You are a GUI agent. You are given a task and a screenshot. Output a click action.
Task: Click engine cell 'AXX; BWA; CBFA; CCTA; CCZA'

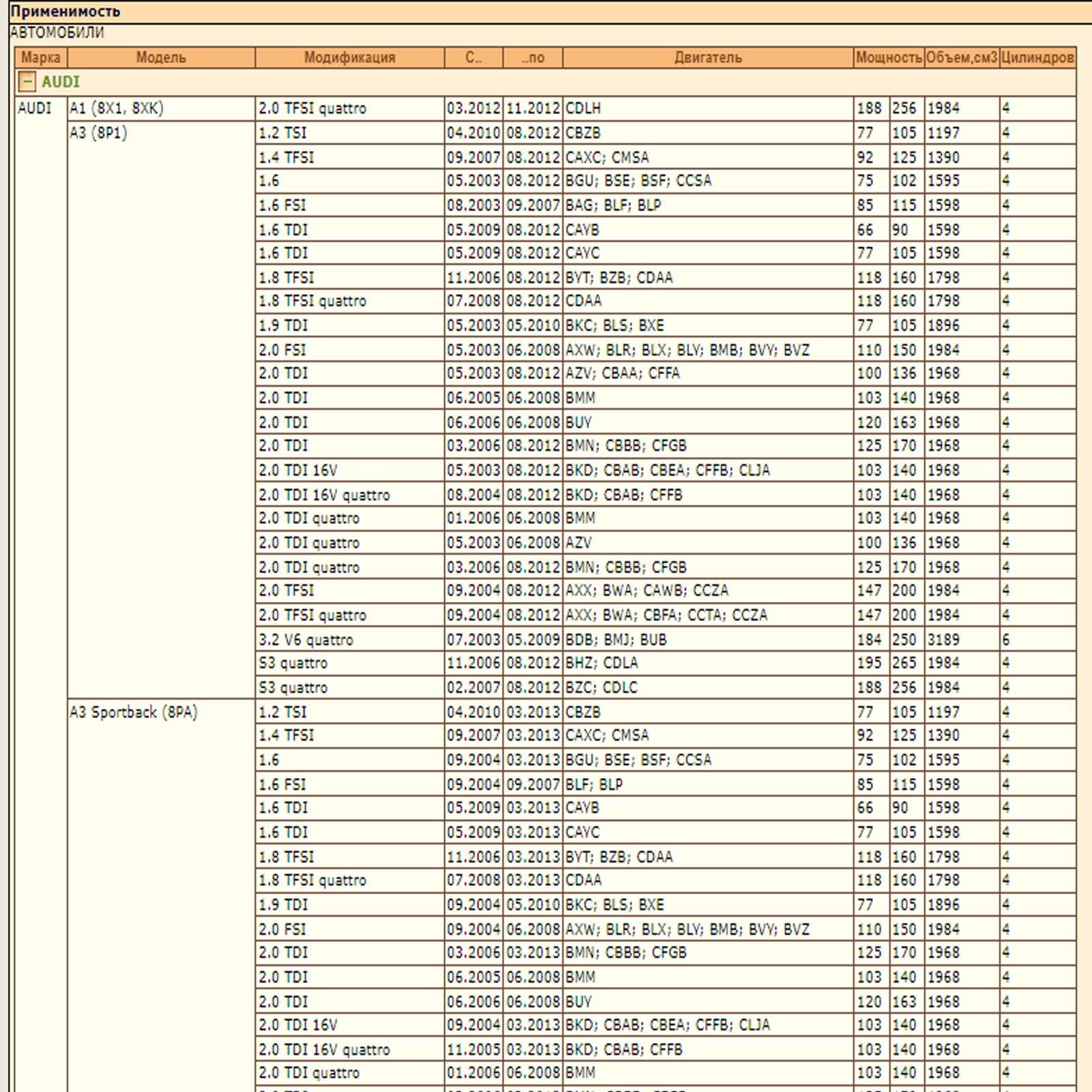pos(708,615)
